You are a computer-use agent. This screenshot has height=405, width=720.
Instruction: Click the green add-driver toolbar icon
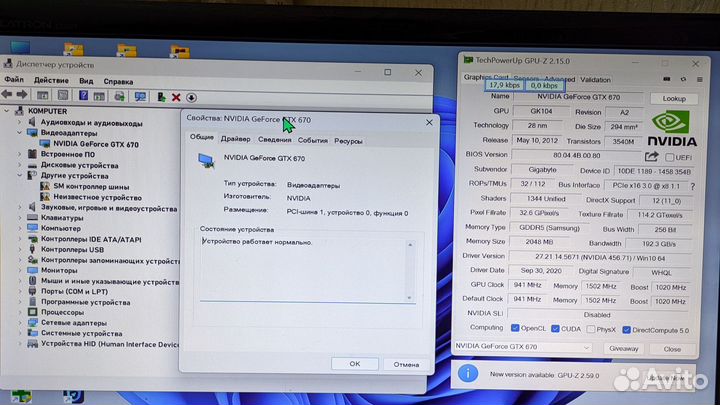click(x=161, y=97)
